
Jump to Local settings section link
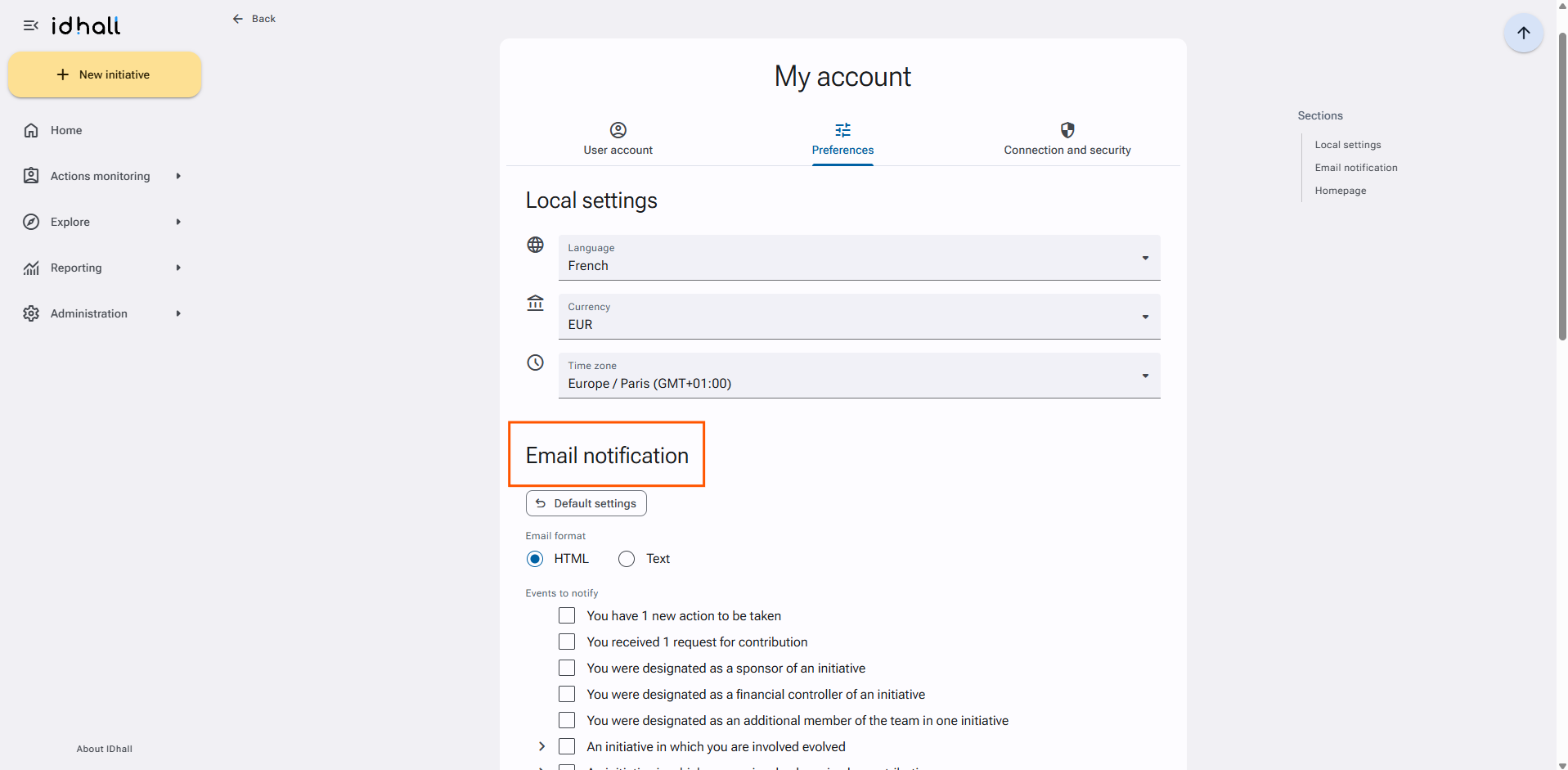tap(1348, 145)
